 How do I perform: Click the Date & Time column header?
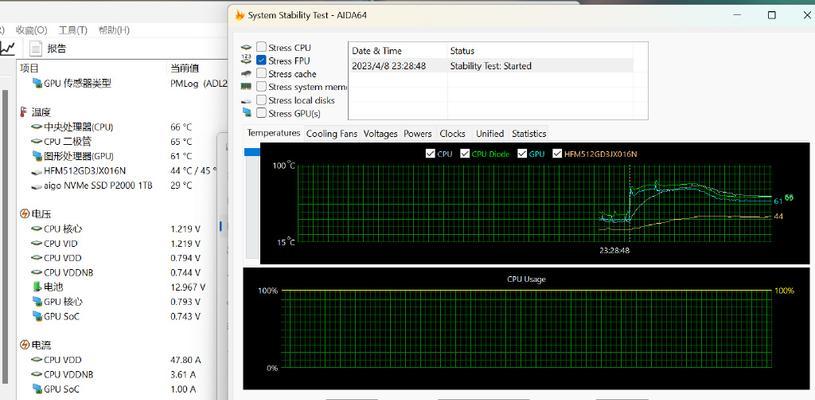[377, 50]
